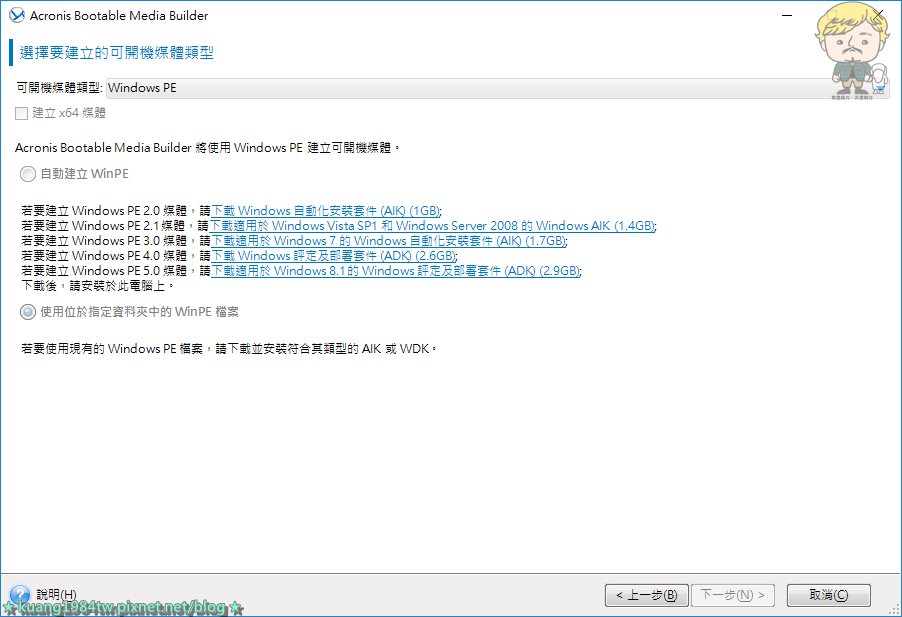Select 使用位於指定資料夾中的 WinPE 檔案 option

click(x=28, y=312)
